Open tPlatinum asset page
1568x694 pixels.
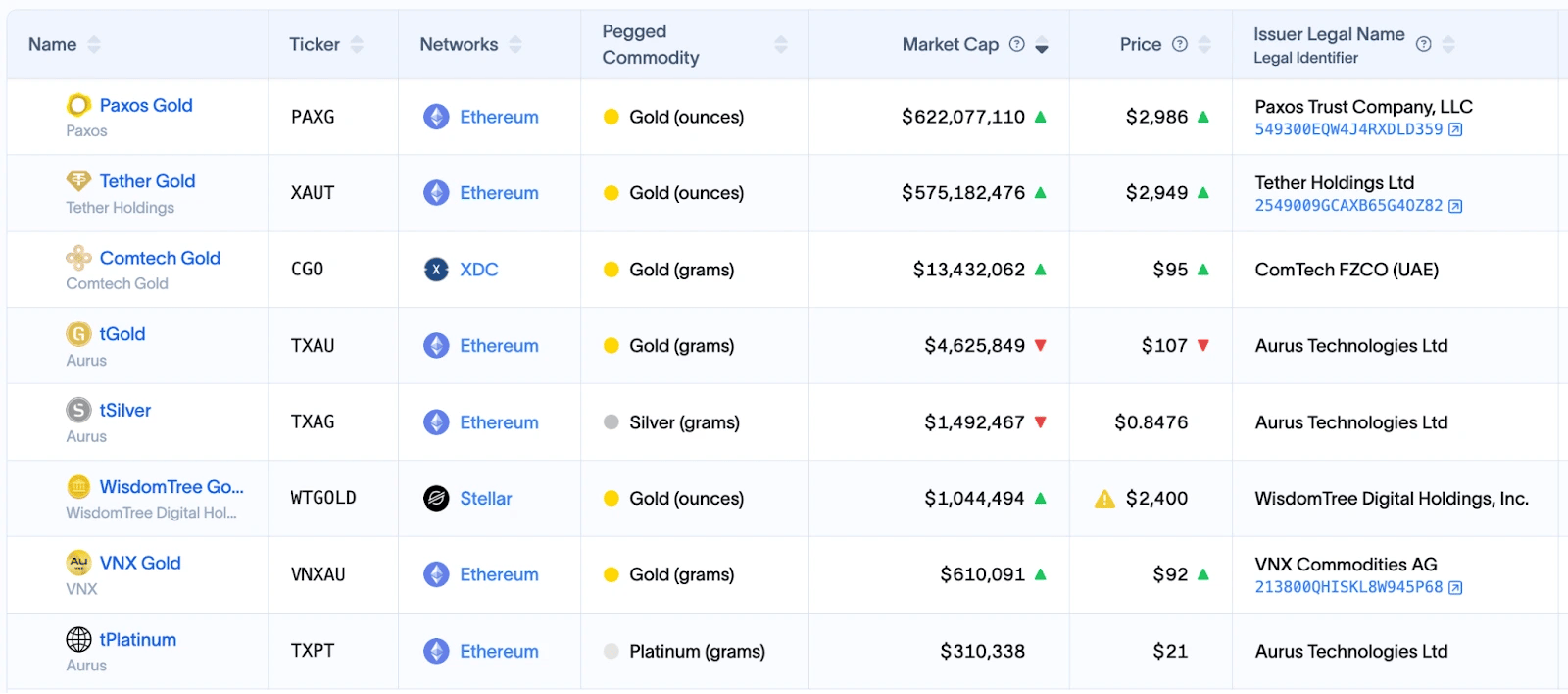click(138, 639)
